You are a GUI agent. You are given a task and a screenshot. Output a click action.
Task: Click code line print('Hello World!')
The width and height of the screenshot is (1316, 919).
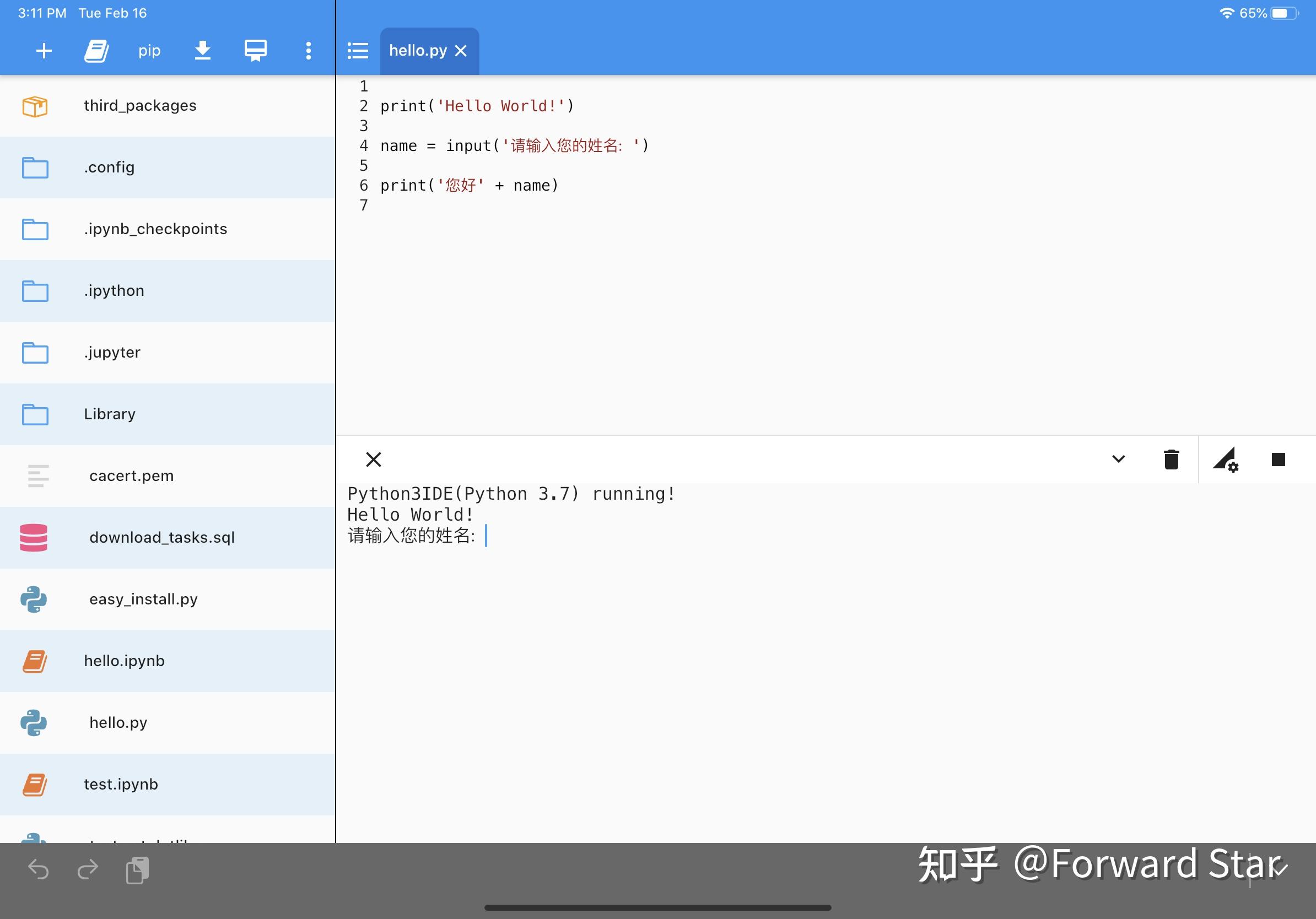[477, 106]
